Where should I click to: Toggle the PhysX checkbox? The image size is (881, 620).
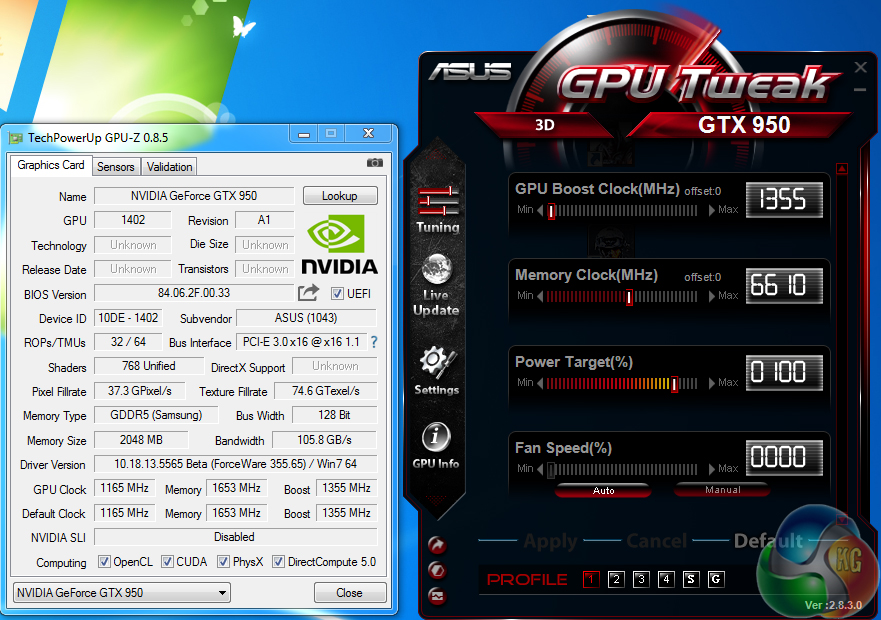click(224, 562)
